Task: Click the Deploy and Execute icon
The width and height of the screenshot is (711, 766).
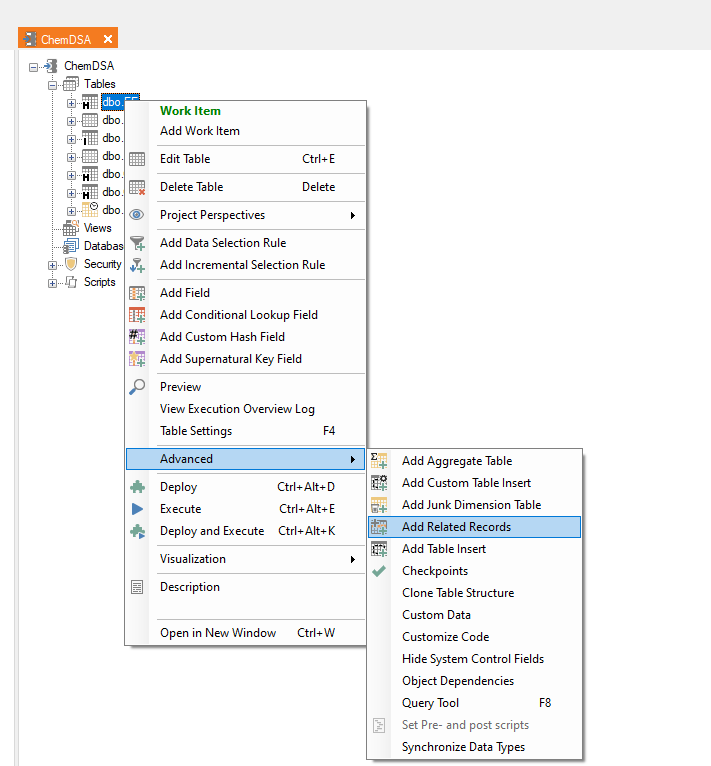Action: 137,531
